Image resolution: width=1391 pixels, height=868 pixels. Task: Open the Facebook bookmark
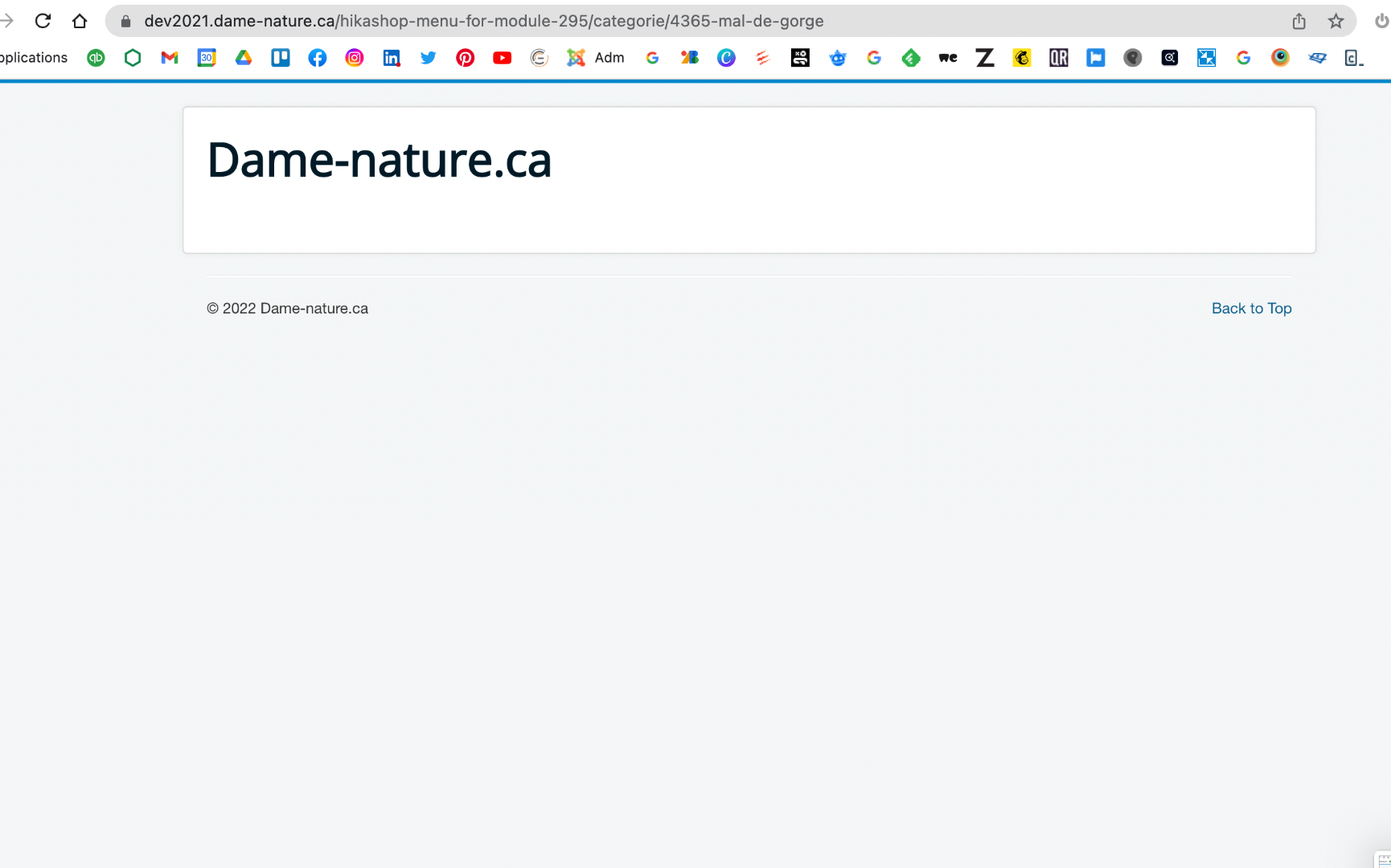tap(318, 58)
